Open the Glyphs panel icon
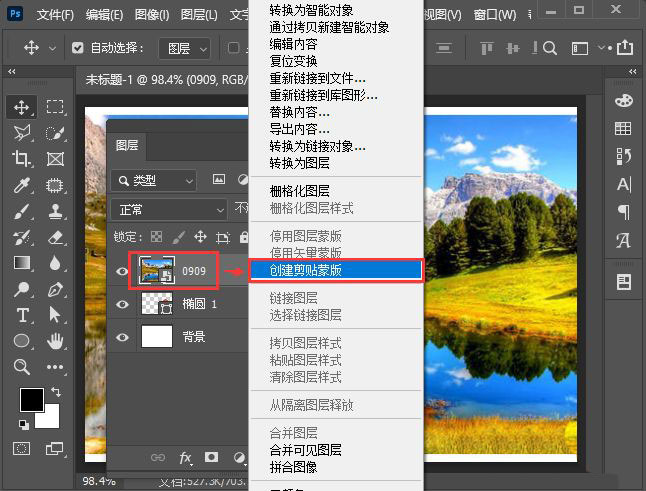This screenshot has width=646, height=491. pos(623,241)
